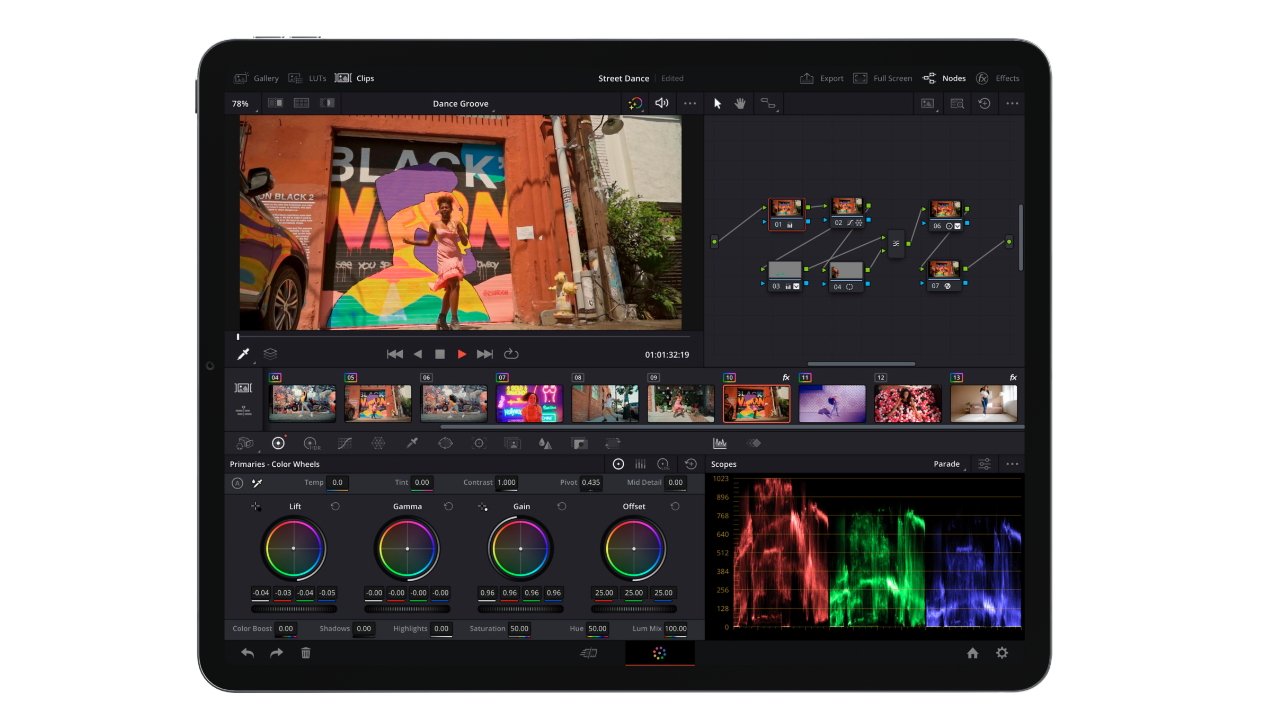The height and width of the screenshot is (720, 1280).
Task: Toggle auto balance A button
Action: (x=237, y=483)
